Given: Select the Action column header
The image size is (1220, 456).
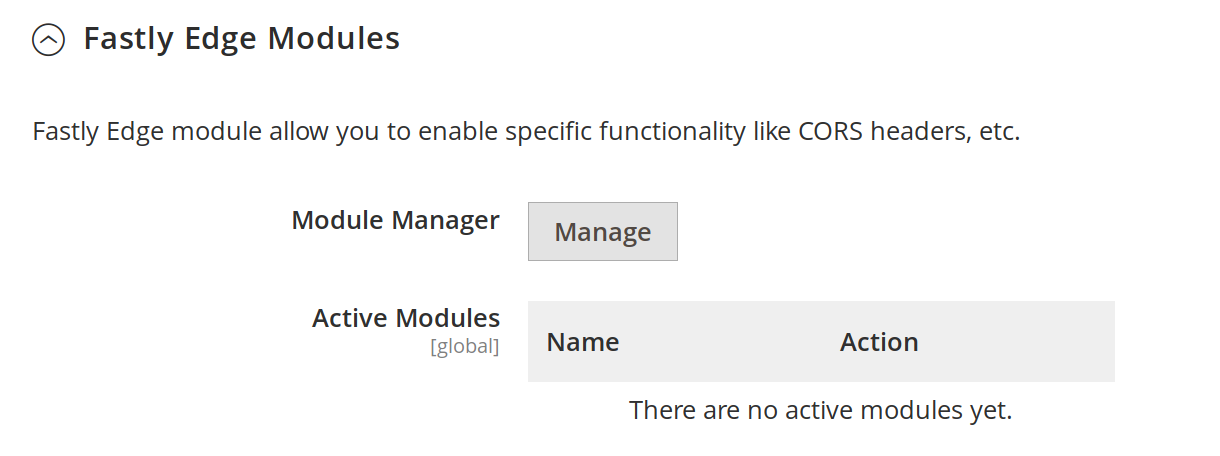Looking at the screenshot, I should 879,342.
